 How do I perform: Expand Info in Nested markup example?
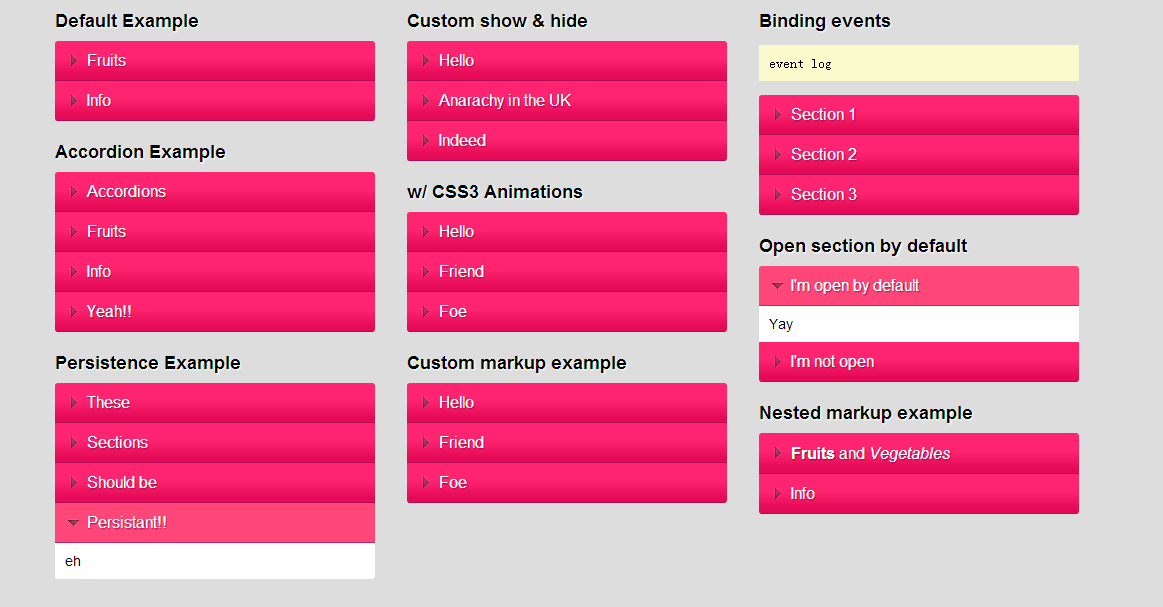[919, 494]
